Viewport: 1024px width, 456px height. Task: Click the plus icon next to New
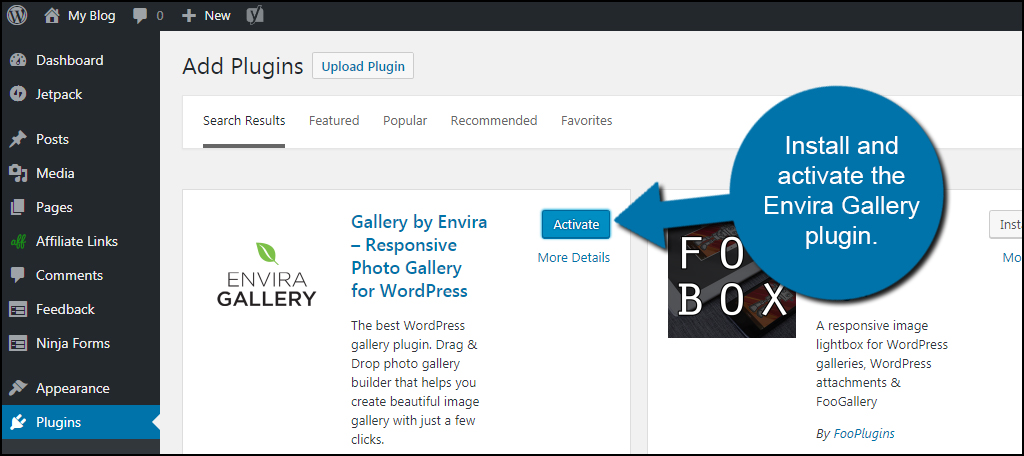click(x=189, y=16)
